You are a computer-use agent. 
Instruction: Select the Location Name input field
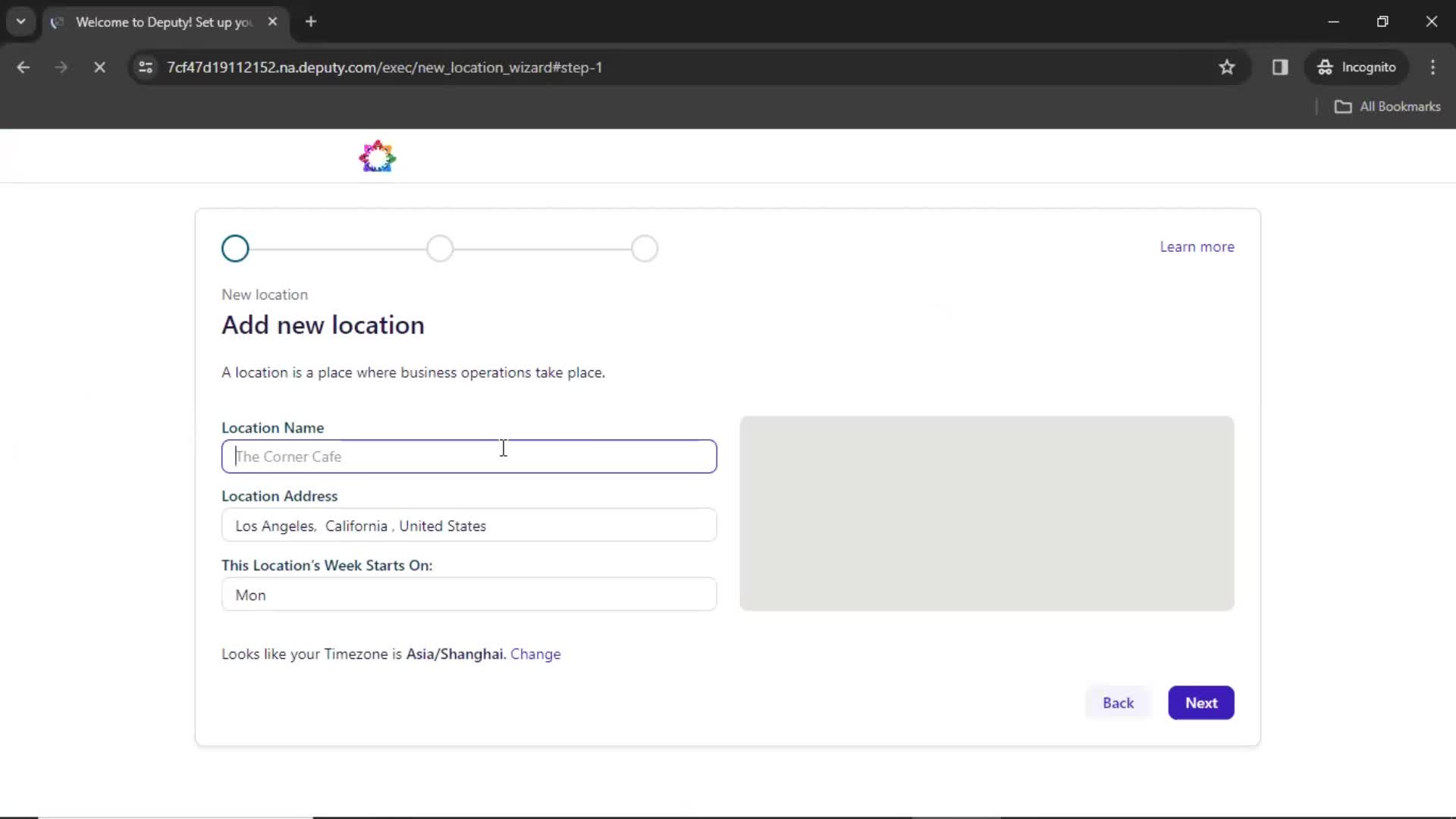pos(470,456)
